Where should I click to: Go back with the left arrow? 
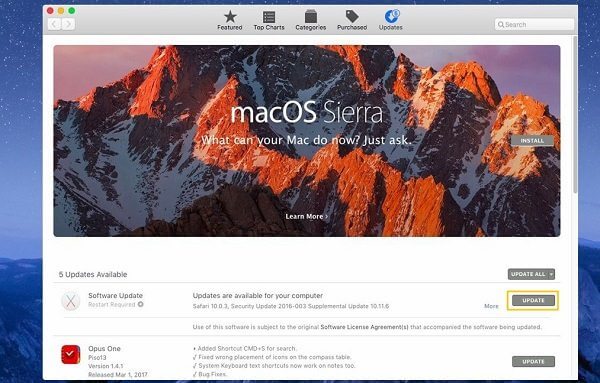(x=54, y=24)
